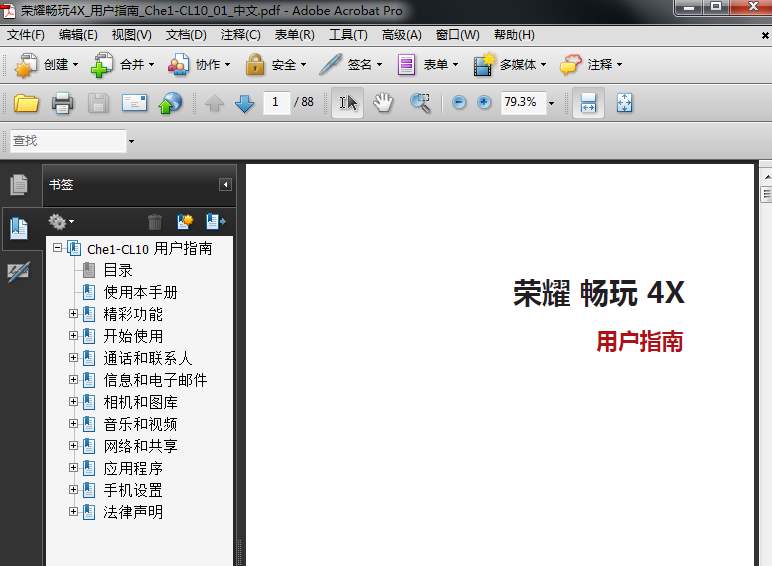Open the 高级(A) menu
Screen dimensions: 772x566
coord(402,35)
